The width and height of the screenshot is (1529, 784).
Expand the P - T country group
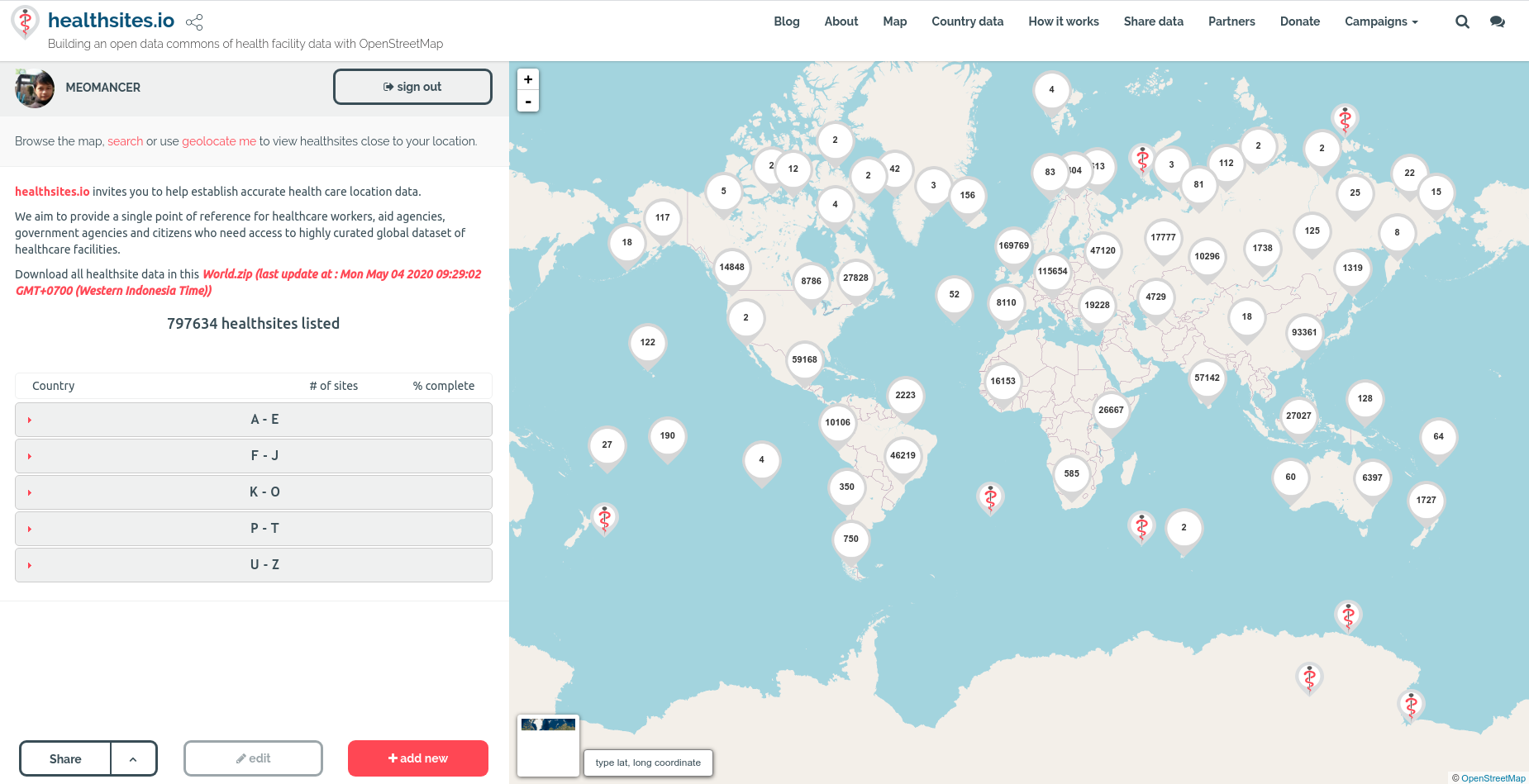pyautogui.click(x=254, y=529)
